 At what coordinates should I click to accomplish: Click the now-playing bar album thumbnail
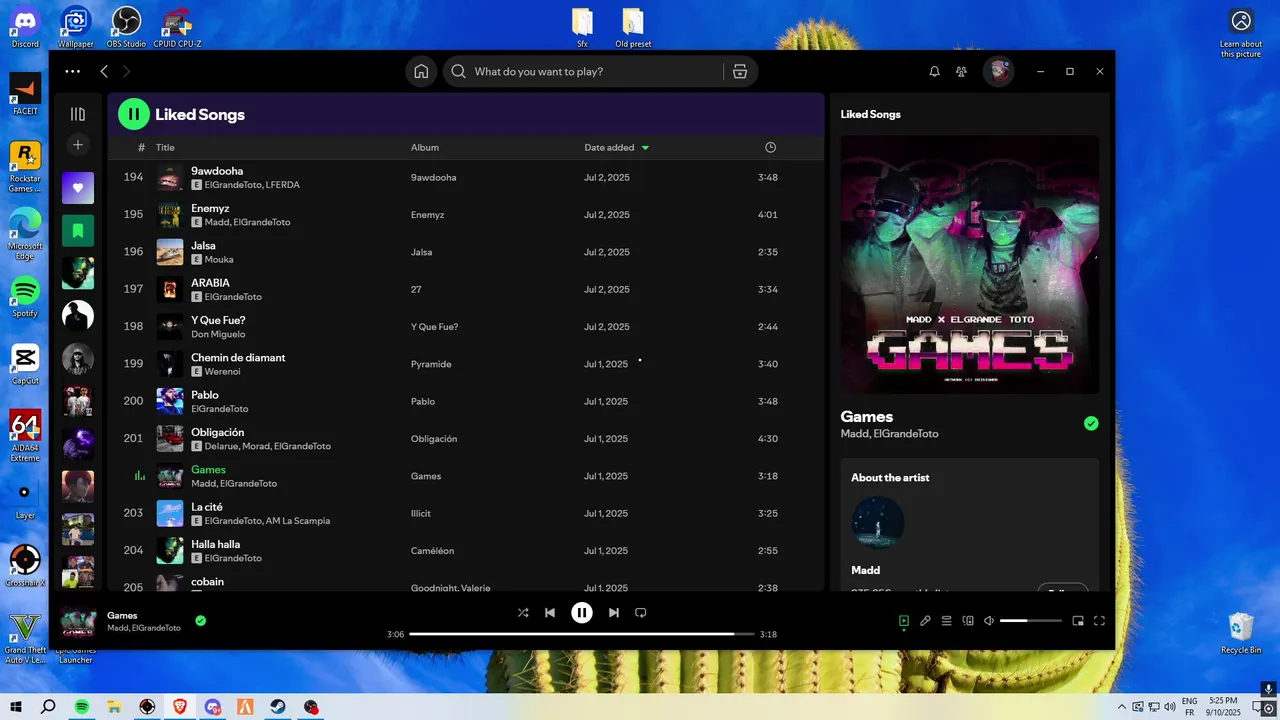[79, 621]
